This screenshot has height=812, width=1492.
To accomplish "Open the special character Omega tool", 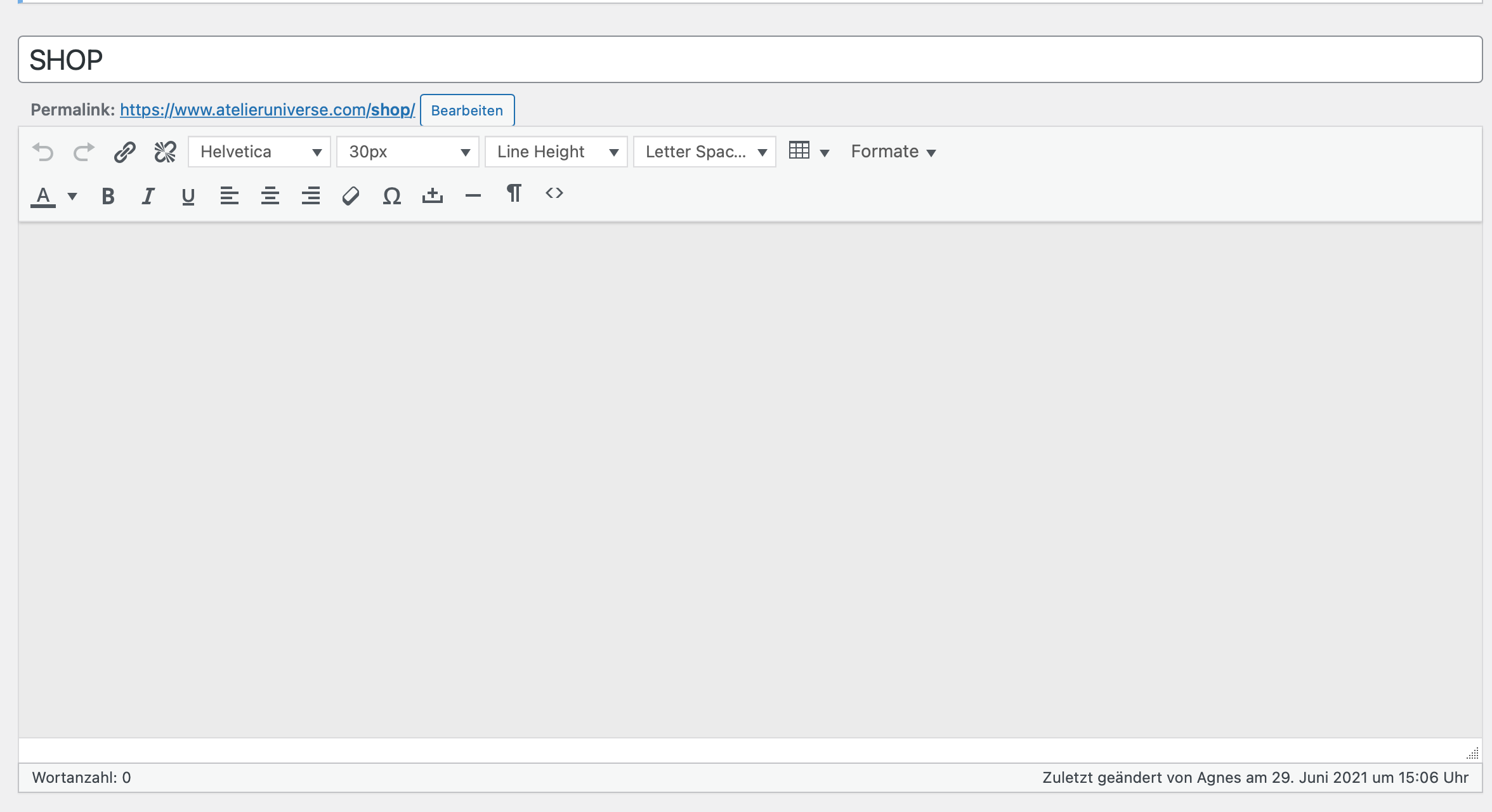I will 391,196.
